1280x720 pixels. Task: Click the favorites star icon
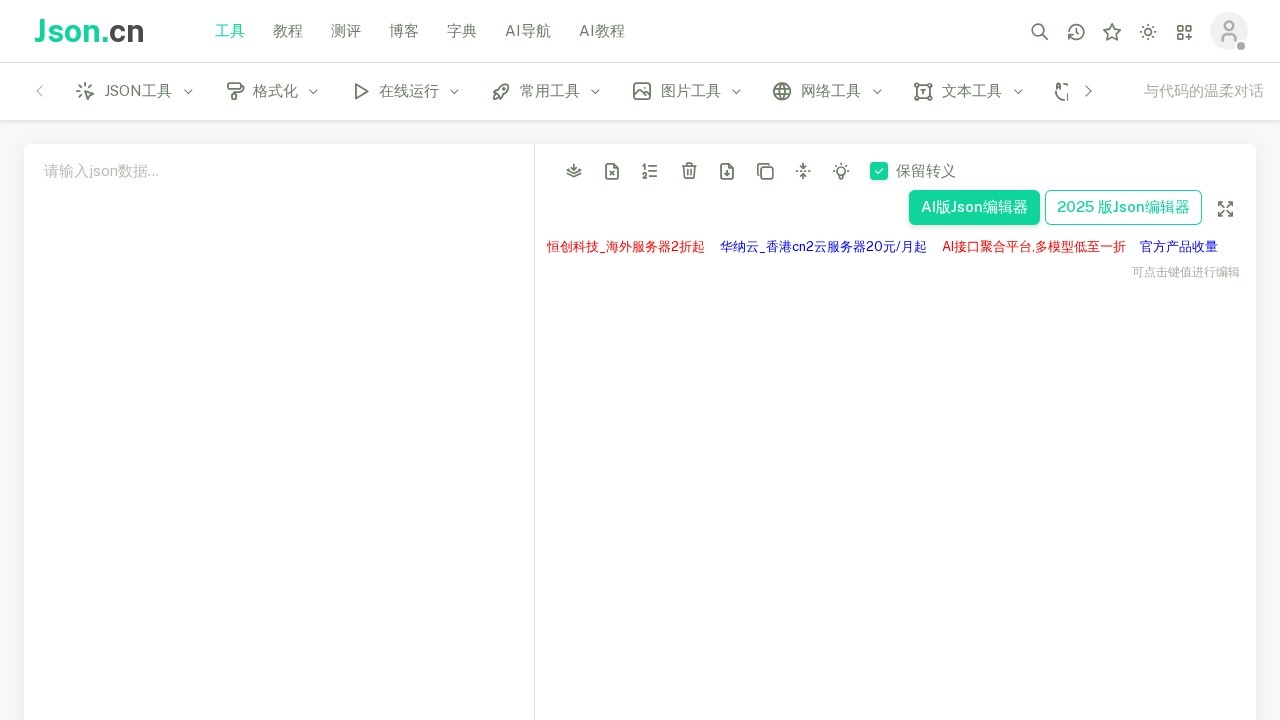click(1112, 32)
